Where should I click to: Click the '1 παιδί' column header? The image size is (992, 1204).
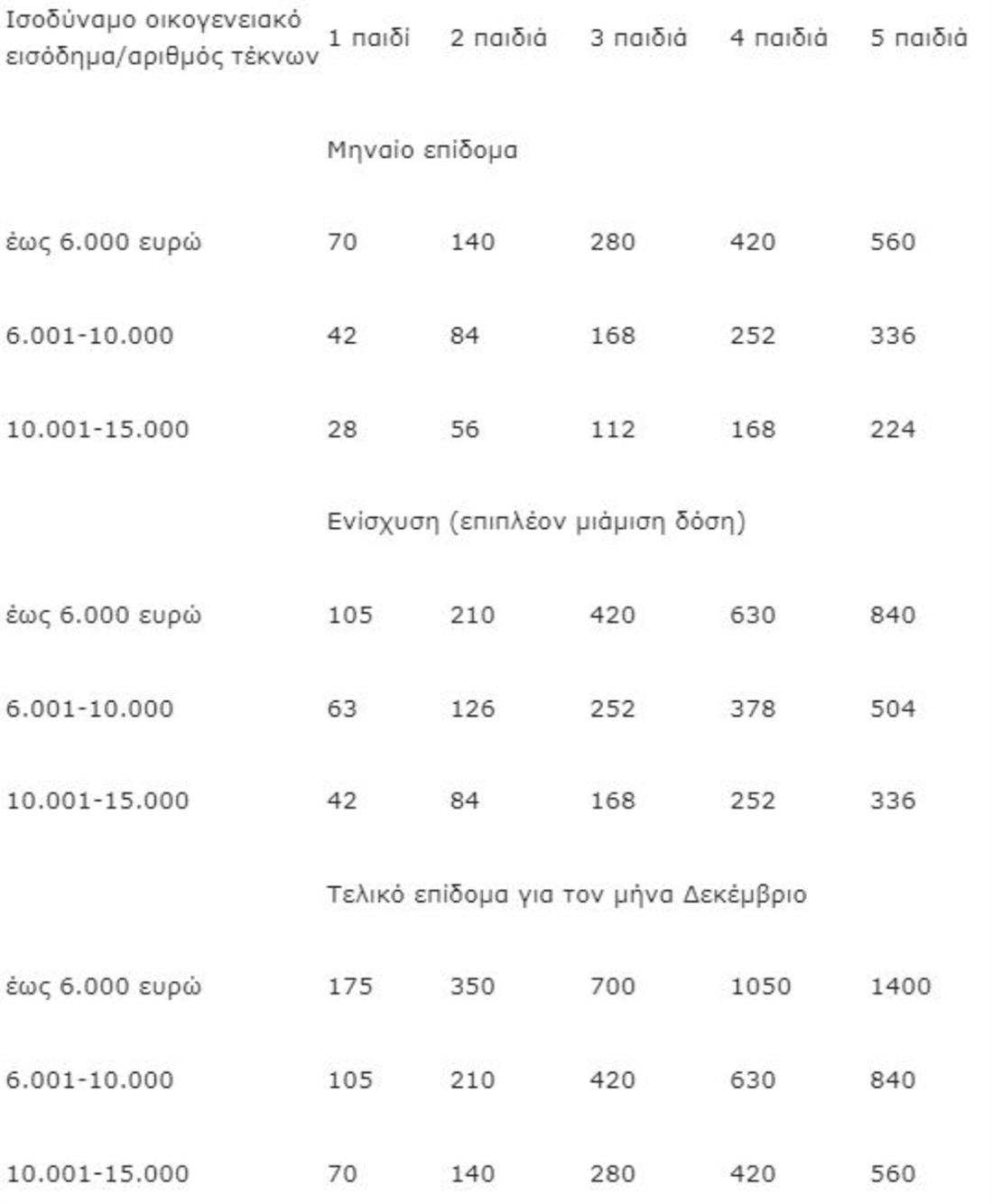pyautogui.click(x=368, y=38)
